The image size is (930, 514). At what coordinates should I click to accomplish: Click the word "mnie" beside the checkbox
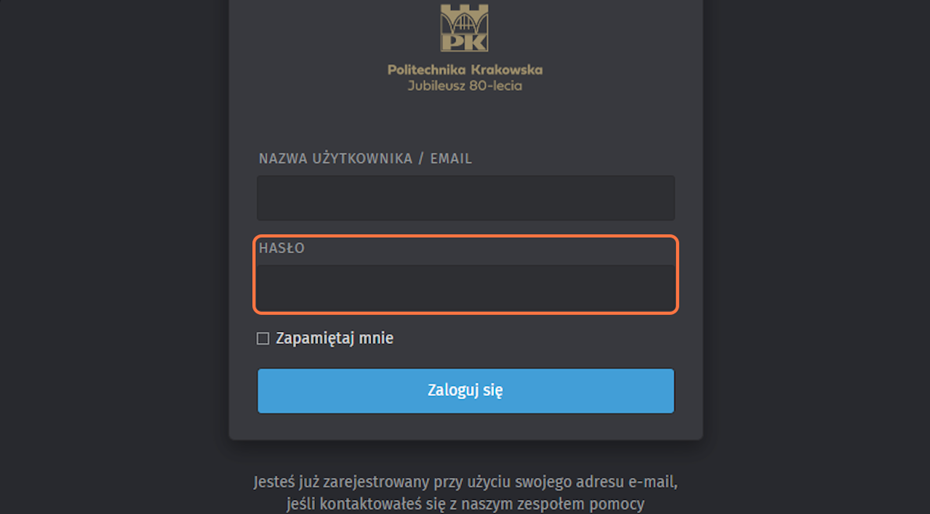(376, 339)
